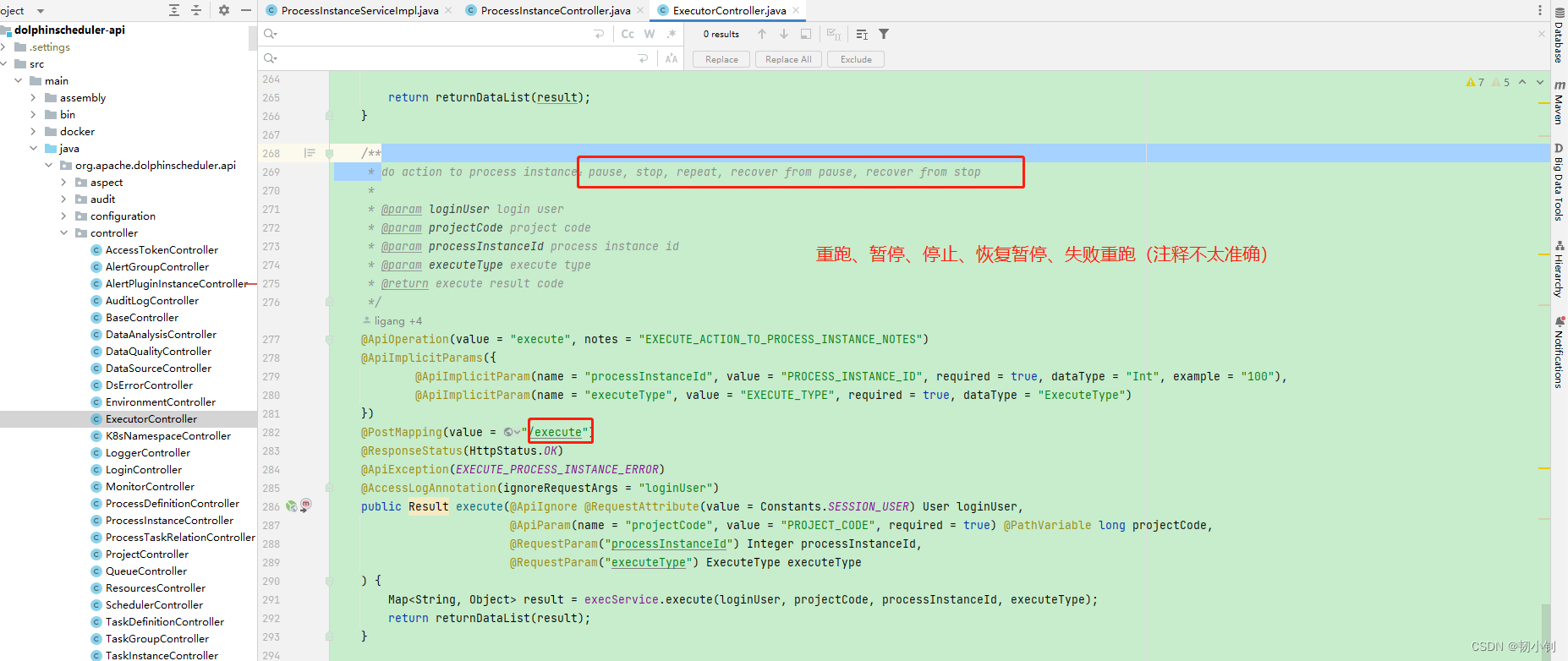Toggle Regex search option
This screenshot has height=661, width=1568.
(672, 34)
